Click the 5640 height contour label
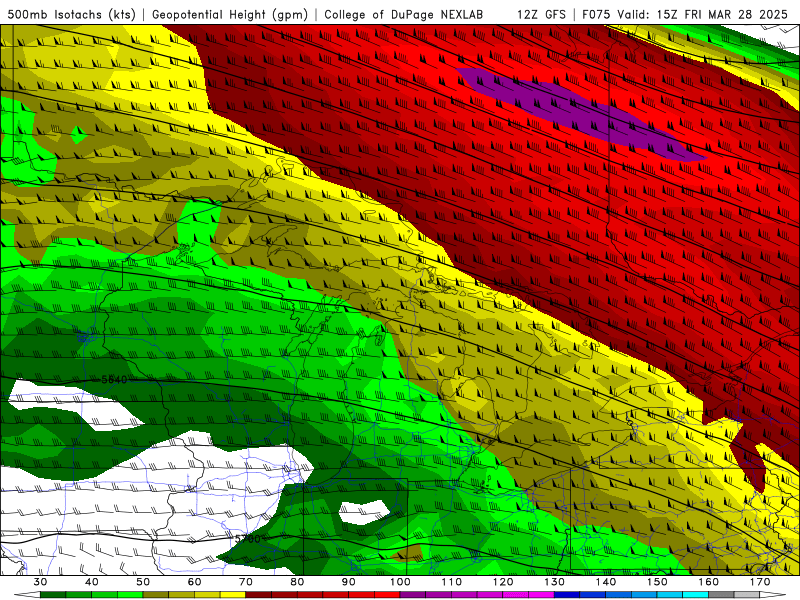 pyautogui.click(x=114, y=379)
